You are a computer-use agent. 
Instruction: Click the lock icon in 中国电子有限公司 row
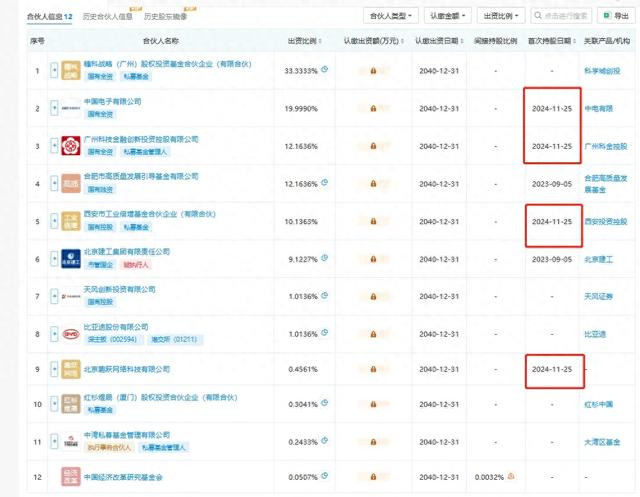tap(373, 108)
